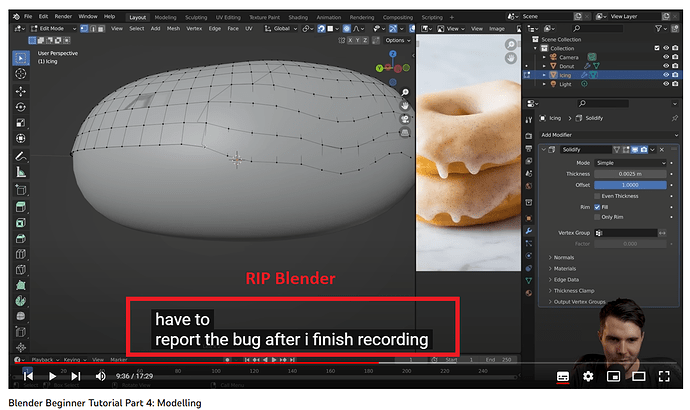Viewport: 690px width, 410px height.
Task: Toggle the camera view icon in viewport
Action: tap(405, 119)
